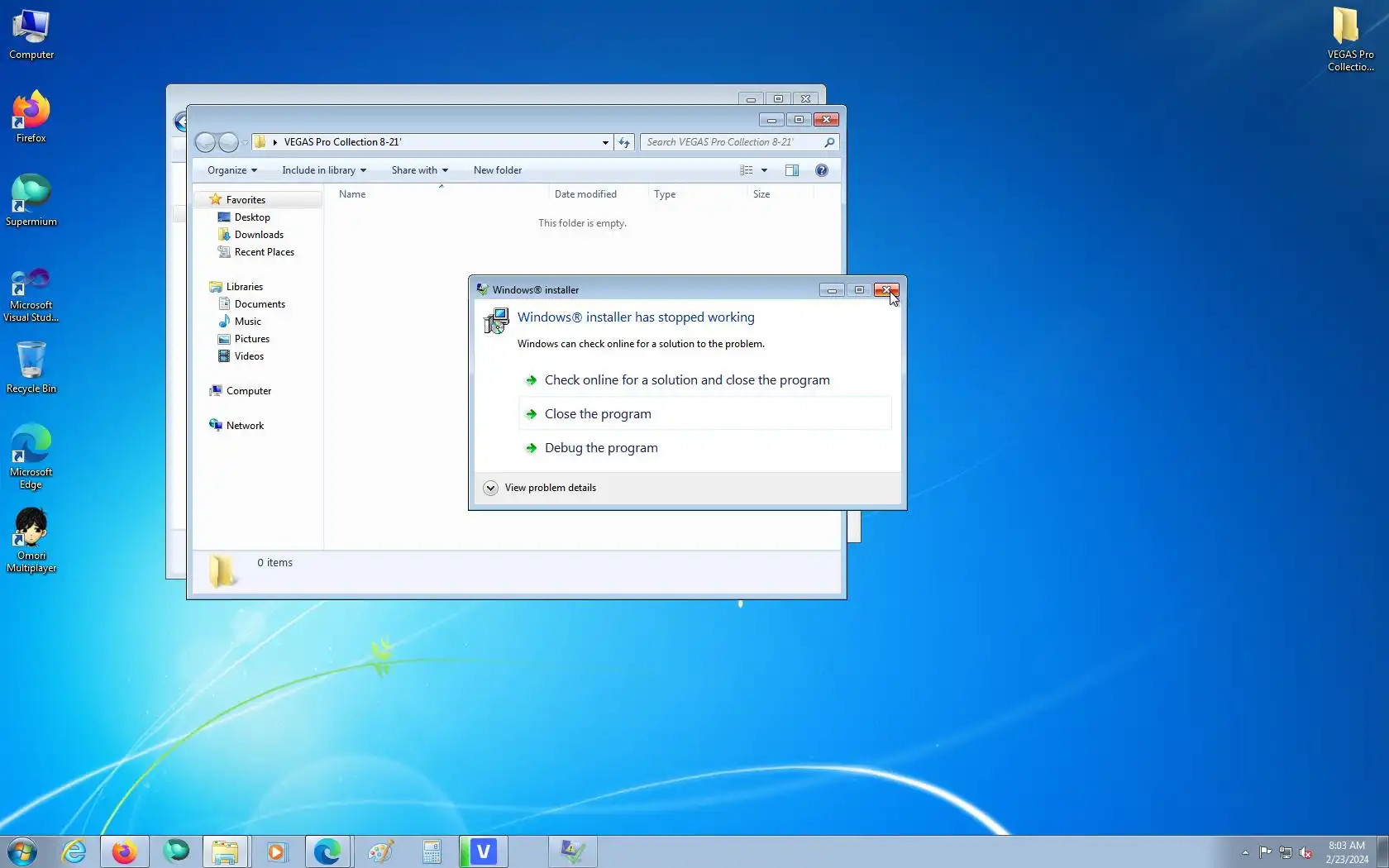The height and width of the screenshot is (868, 1389).
Task: Open the Action Center flag icon
Action: (1266, 852)
